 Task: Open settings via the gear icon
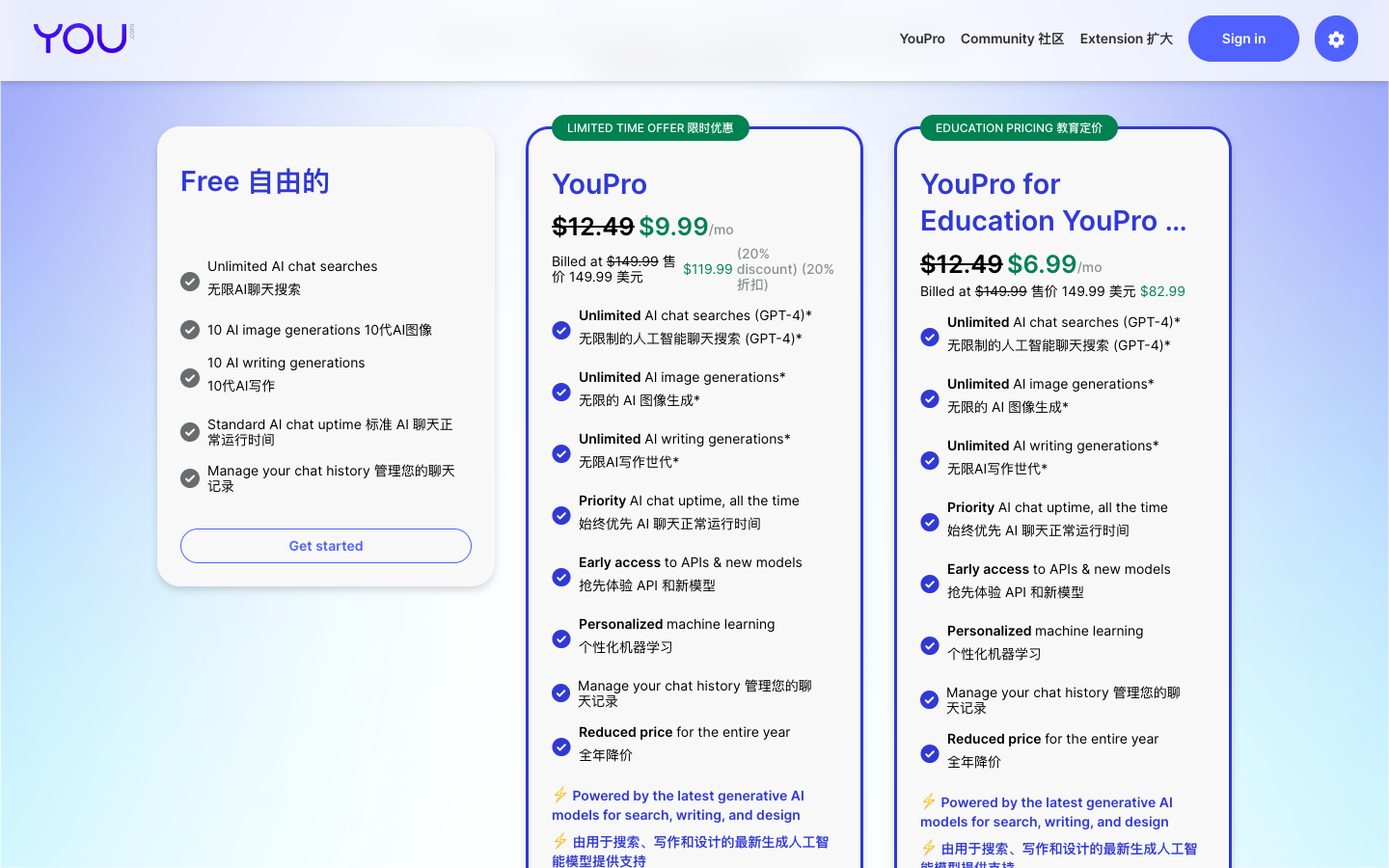[1336, 39]
